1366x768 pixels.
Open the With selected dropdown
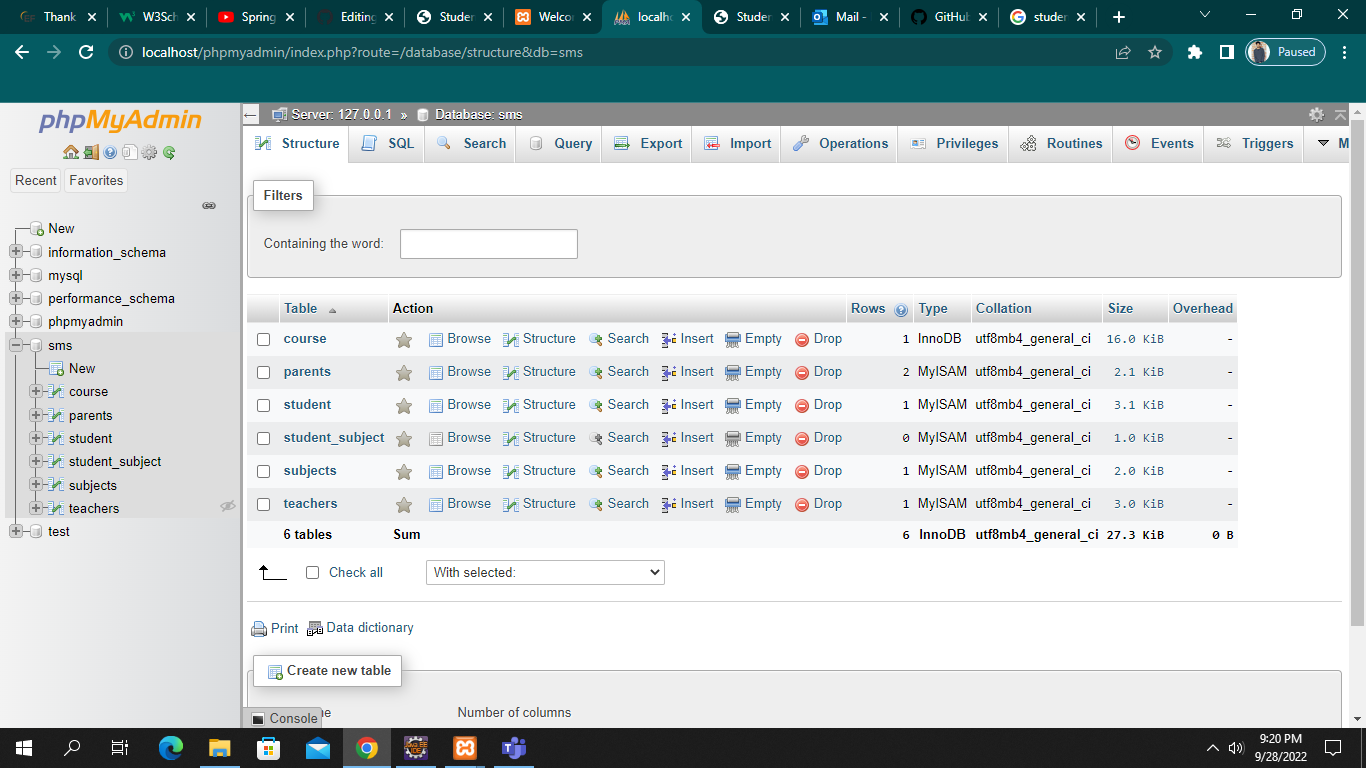click(545, 572)
